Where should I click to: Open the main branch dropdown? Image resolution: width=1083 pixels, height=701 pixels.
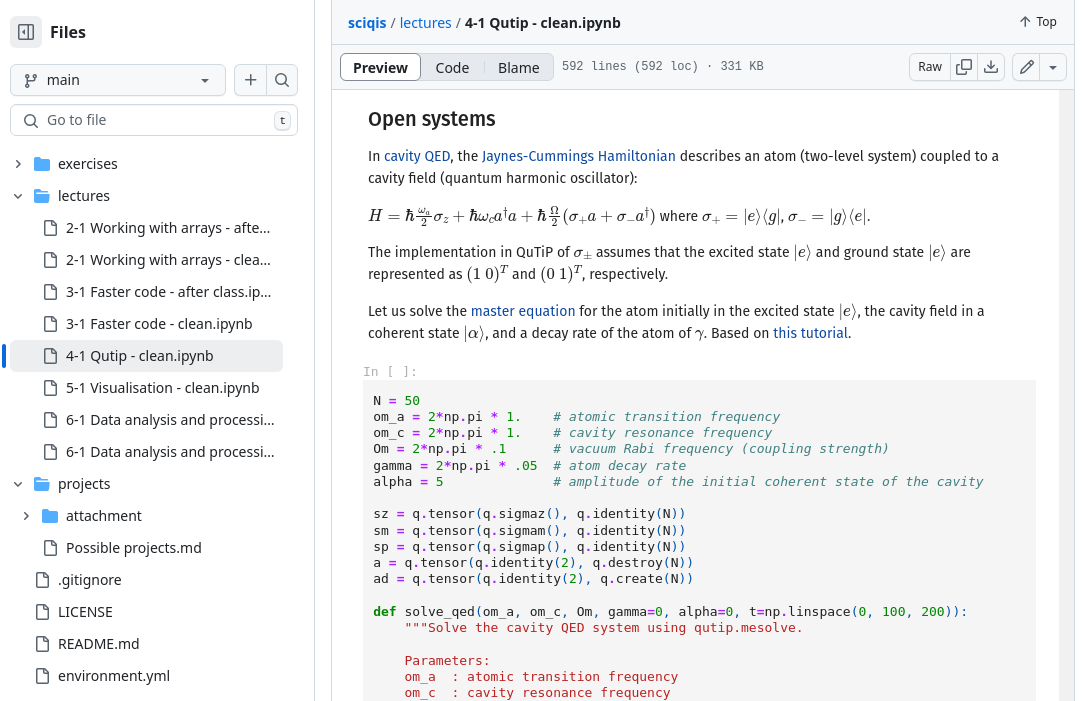118,80
